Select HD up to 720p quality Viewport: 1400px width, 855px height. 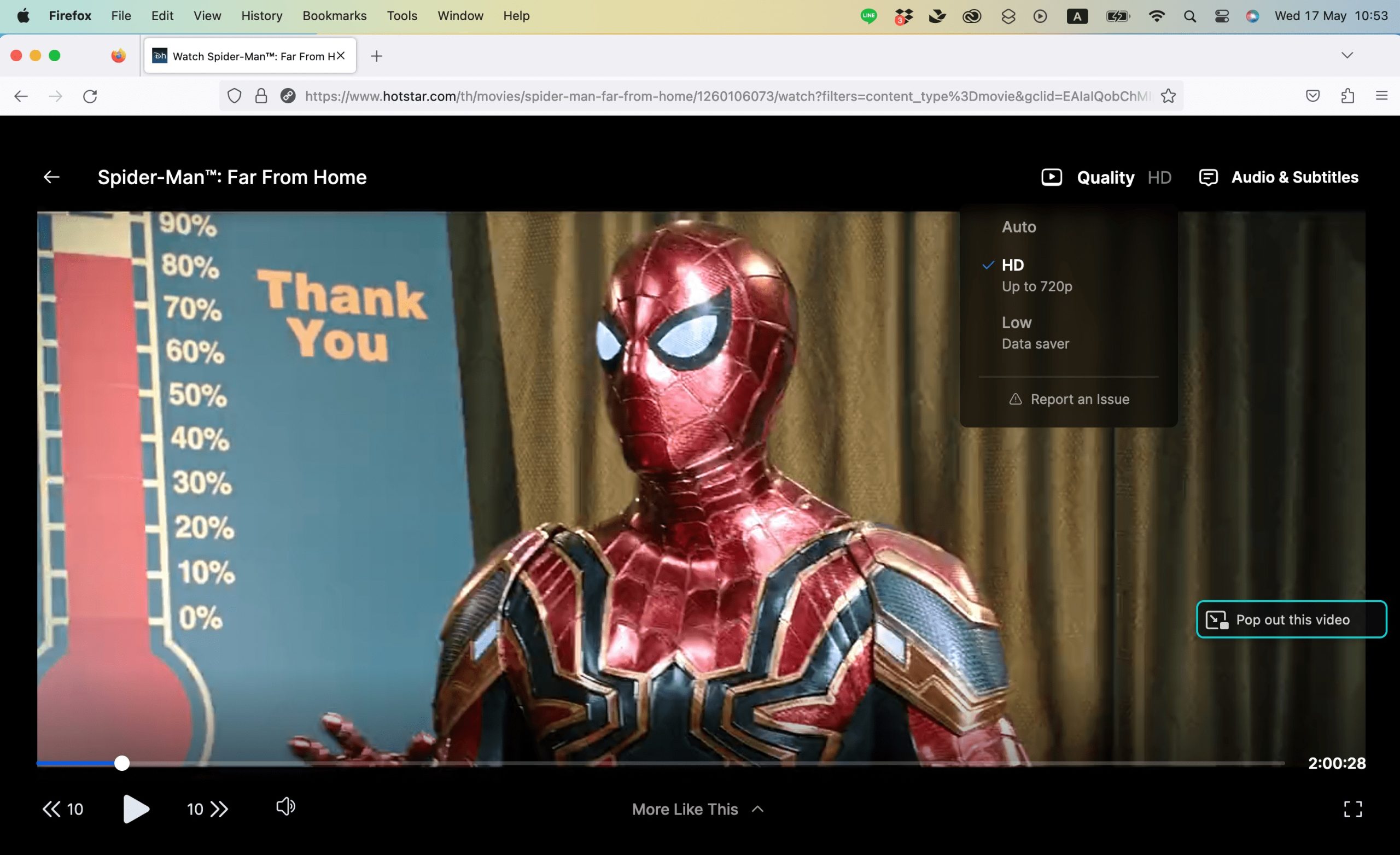tap(1036, 275)
